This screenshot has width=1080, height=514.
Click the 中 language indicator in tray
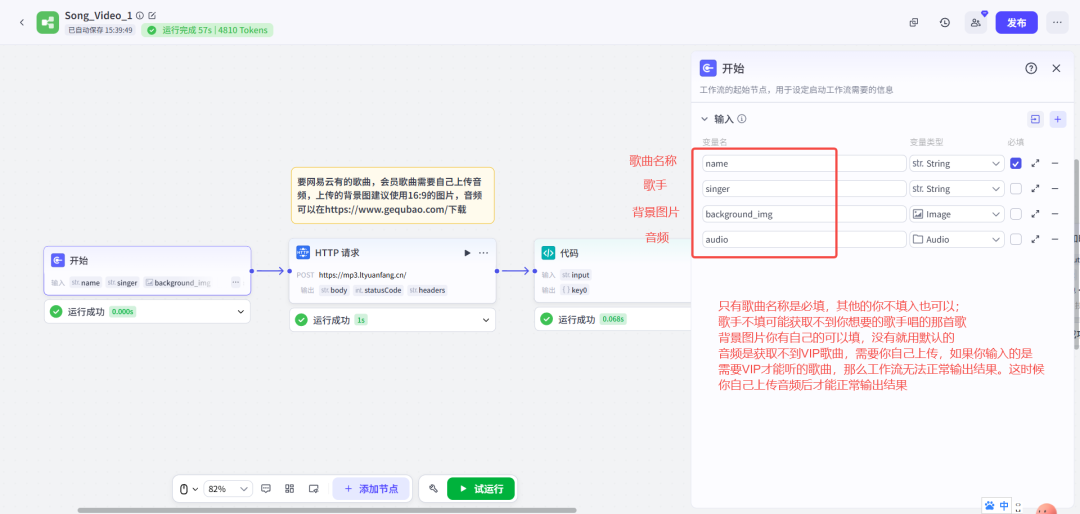(x=1004, y=505)
